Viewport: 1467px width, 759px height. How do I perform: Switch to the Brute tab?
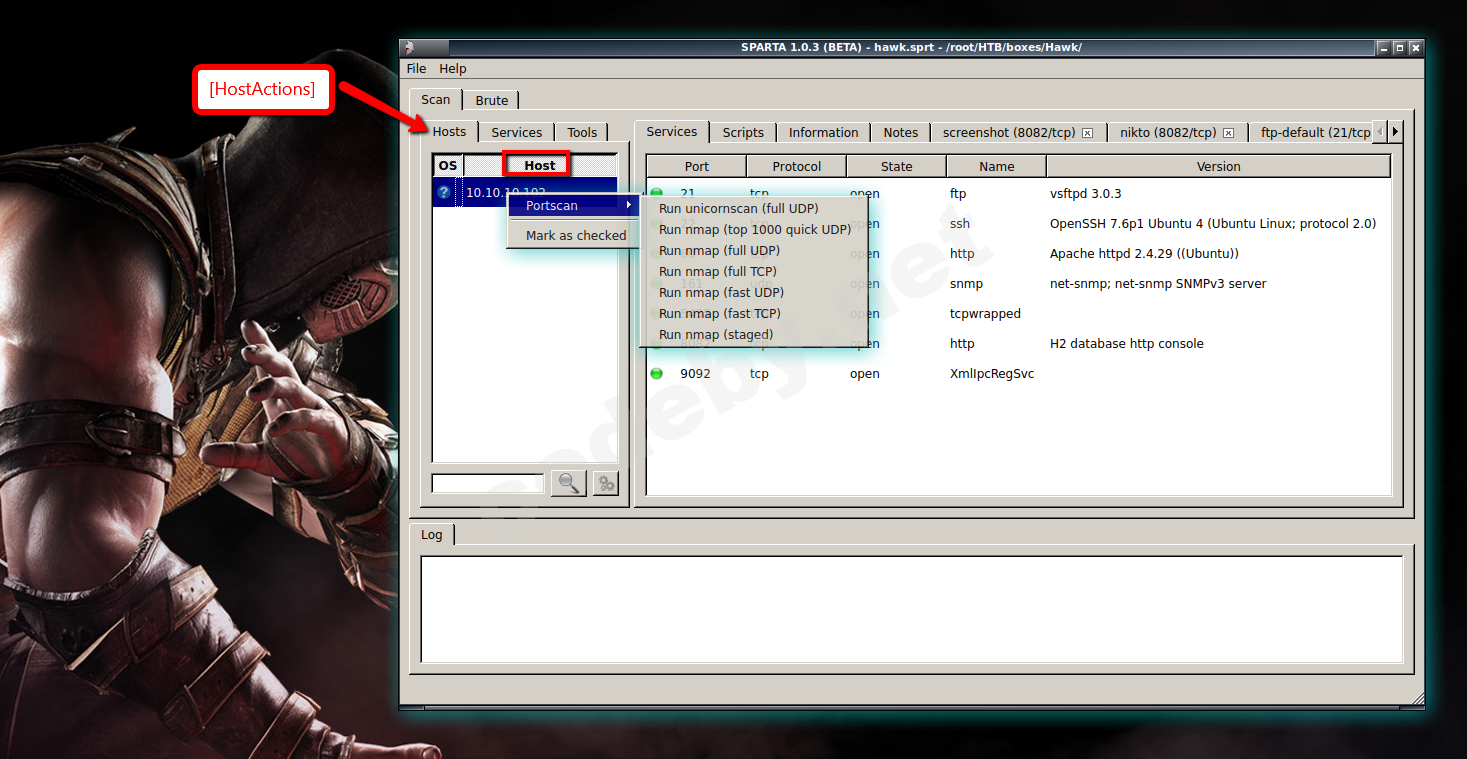[x=491, y=100]
